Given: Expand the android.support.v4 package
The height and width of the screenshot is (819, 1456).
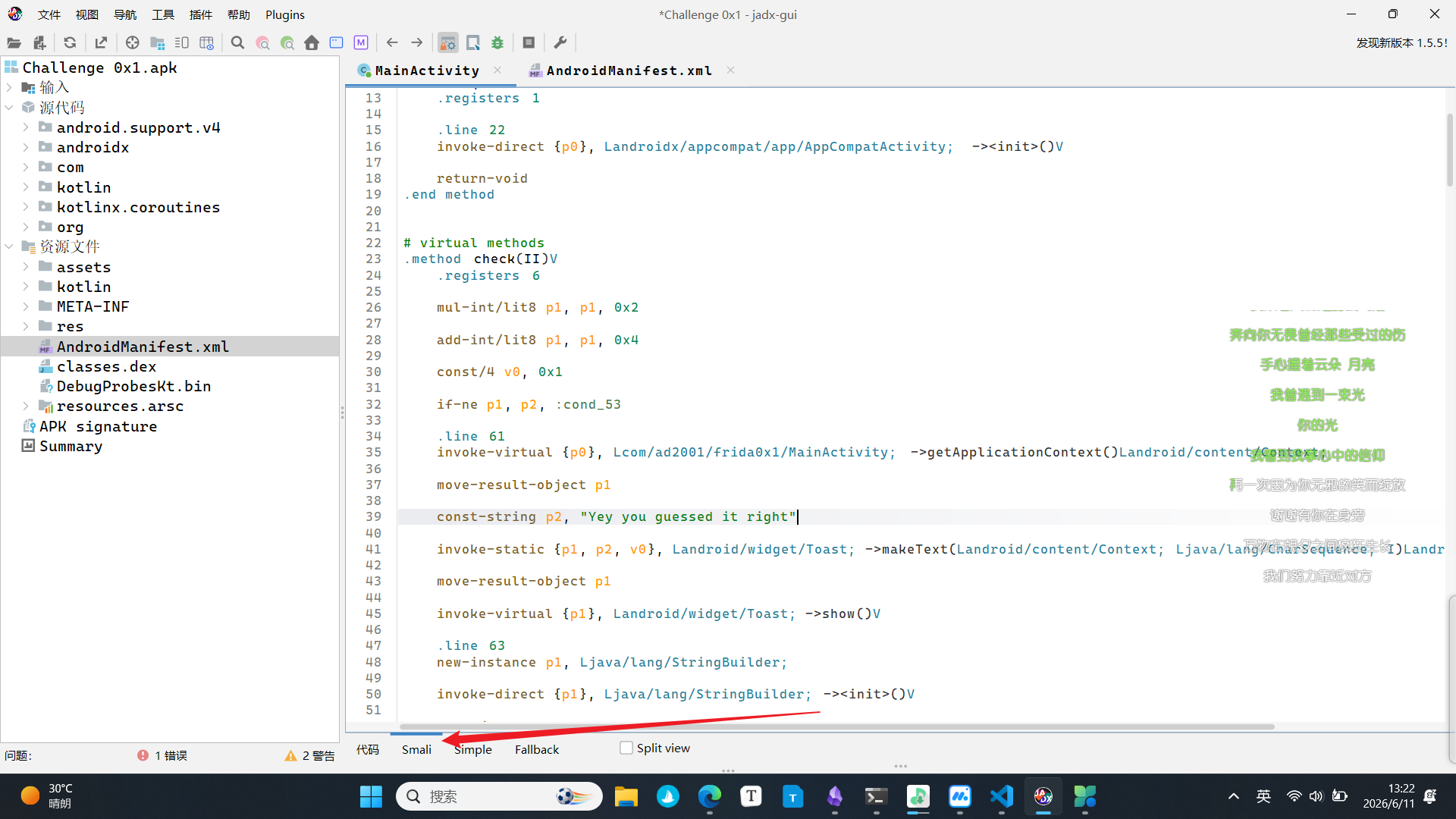Looking at the screenshot, I should (26, 127).
